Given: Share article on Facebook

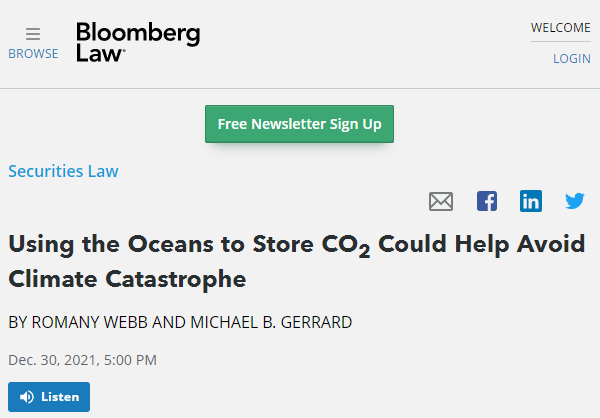Looking at the screenshot, I should click(x=487, y=201).
